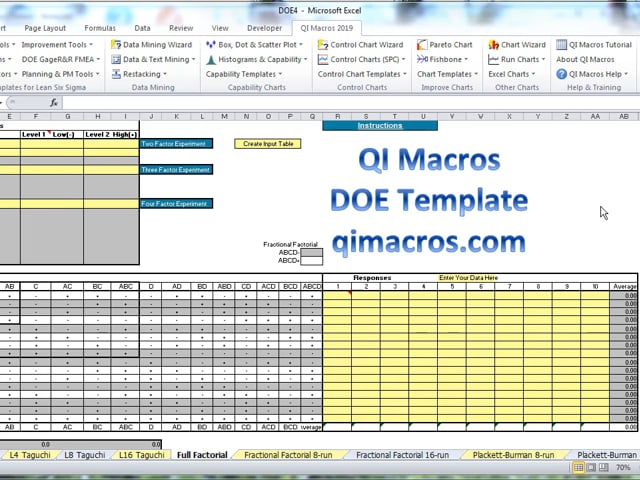Open the Restacking dropdown arrow

[165, 74]
